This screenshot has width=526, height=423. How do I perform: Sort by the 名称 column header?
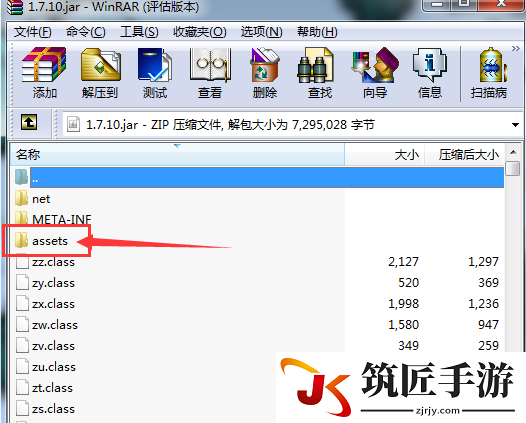pos(177,155)
